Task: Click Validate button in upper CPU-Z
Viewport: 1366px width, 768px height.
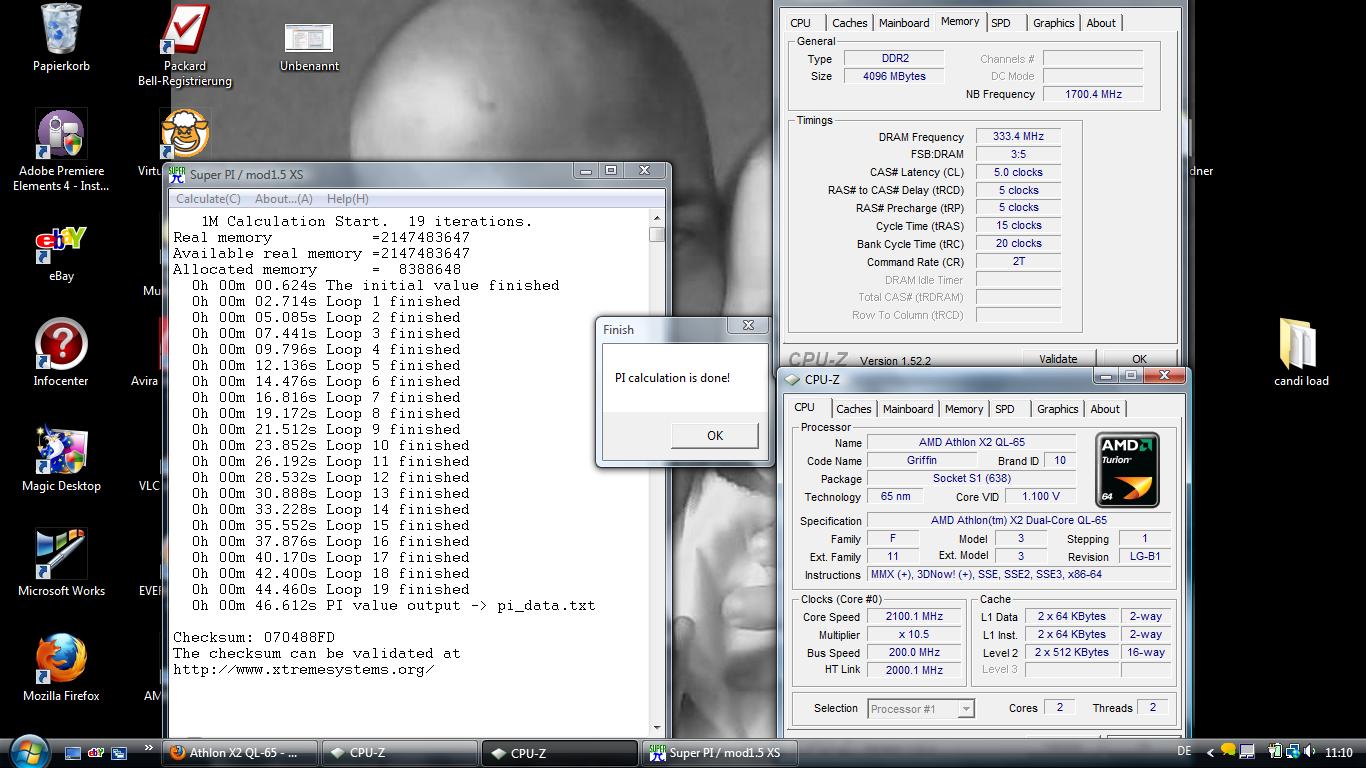Action: [x=1058, y=359]
